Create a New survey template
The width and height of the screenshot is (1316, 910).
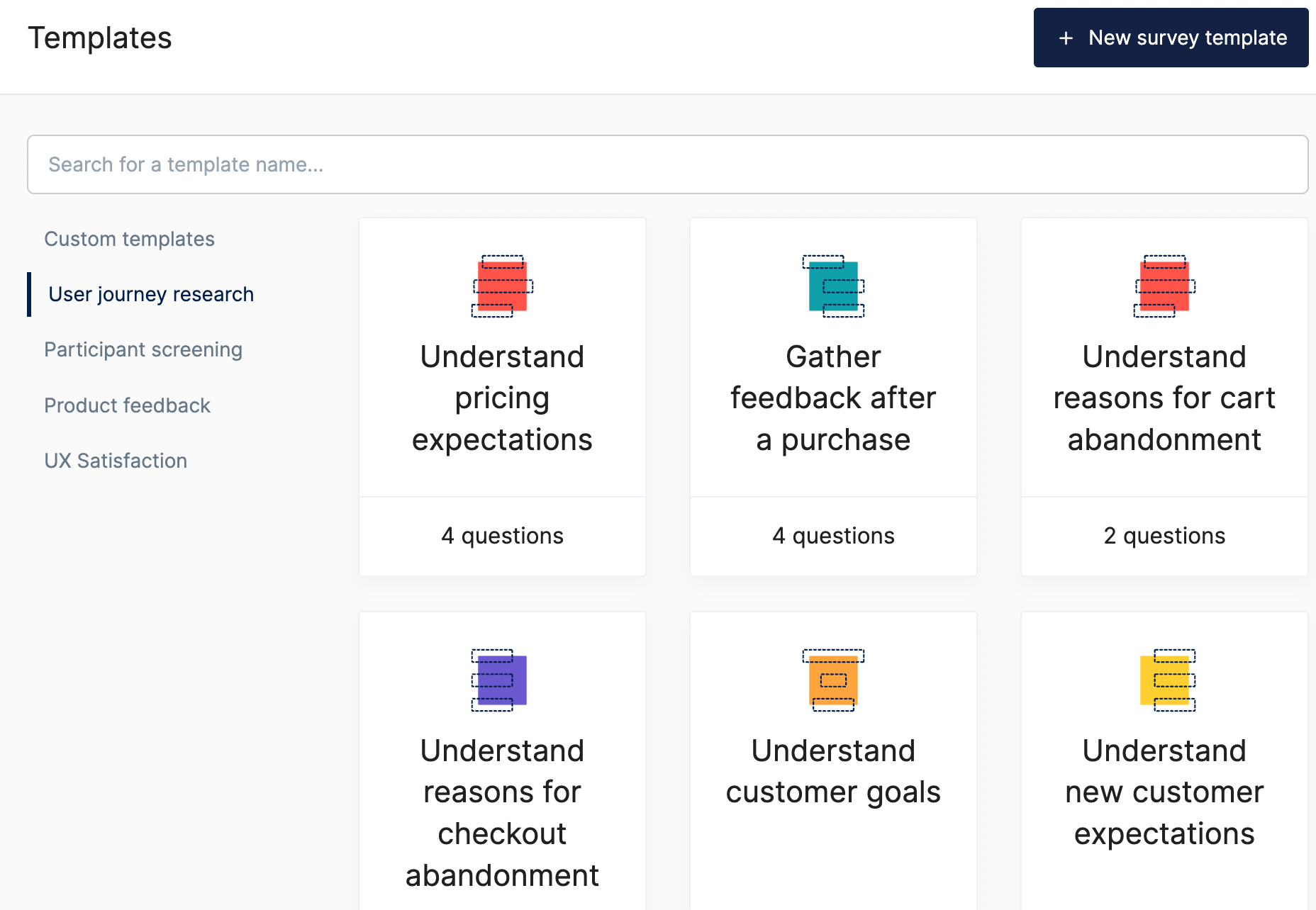[1171, 38]
